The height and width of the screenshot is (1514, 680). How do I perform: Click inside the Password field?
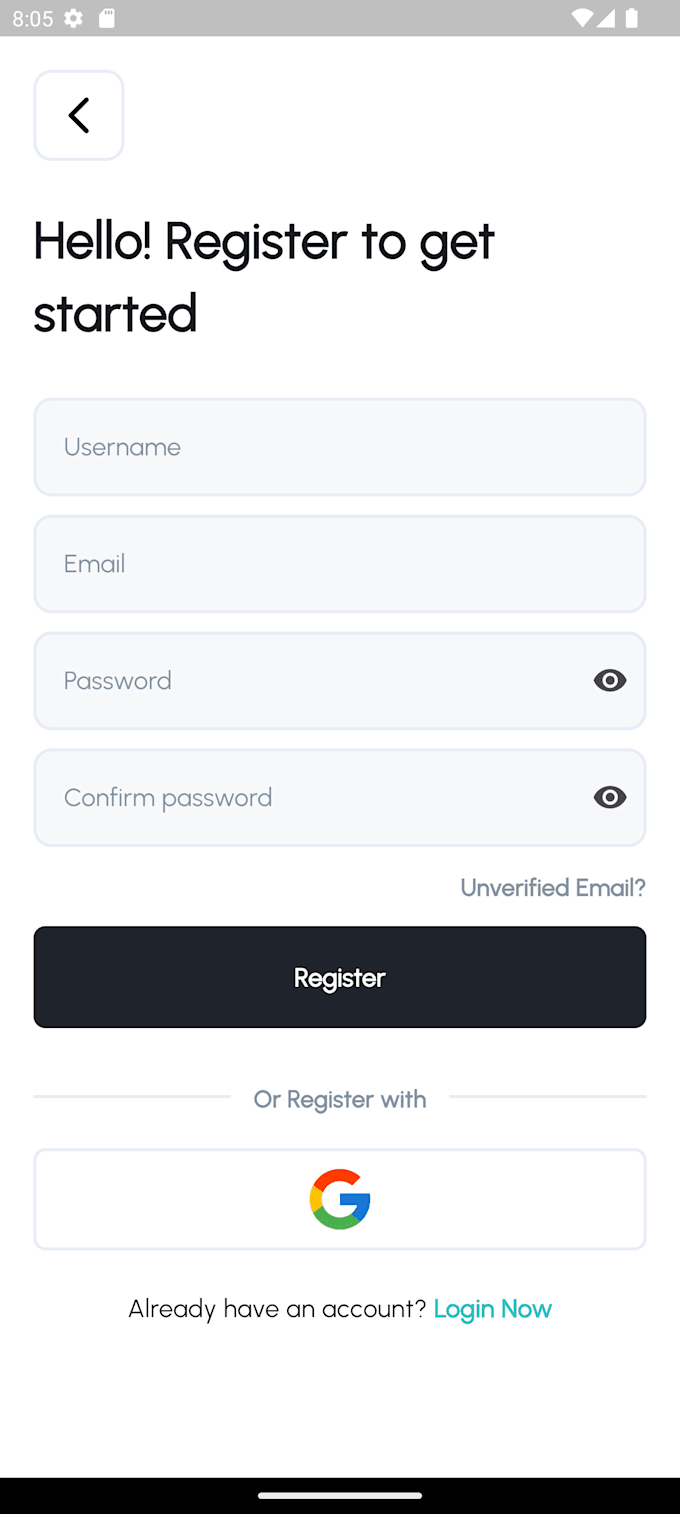pyautogui.click(x=300, y=680)
